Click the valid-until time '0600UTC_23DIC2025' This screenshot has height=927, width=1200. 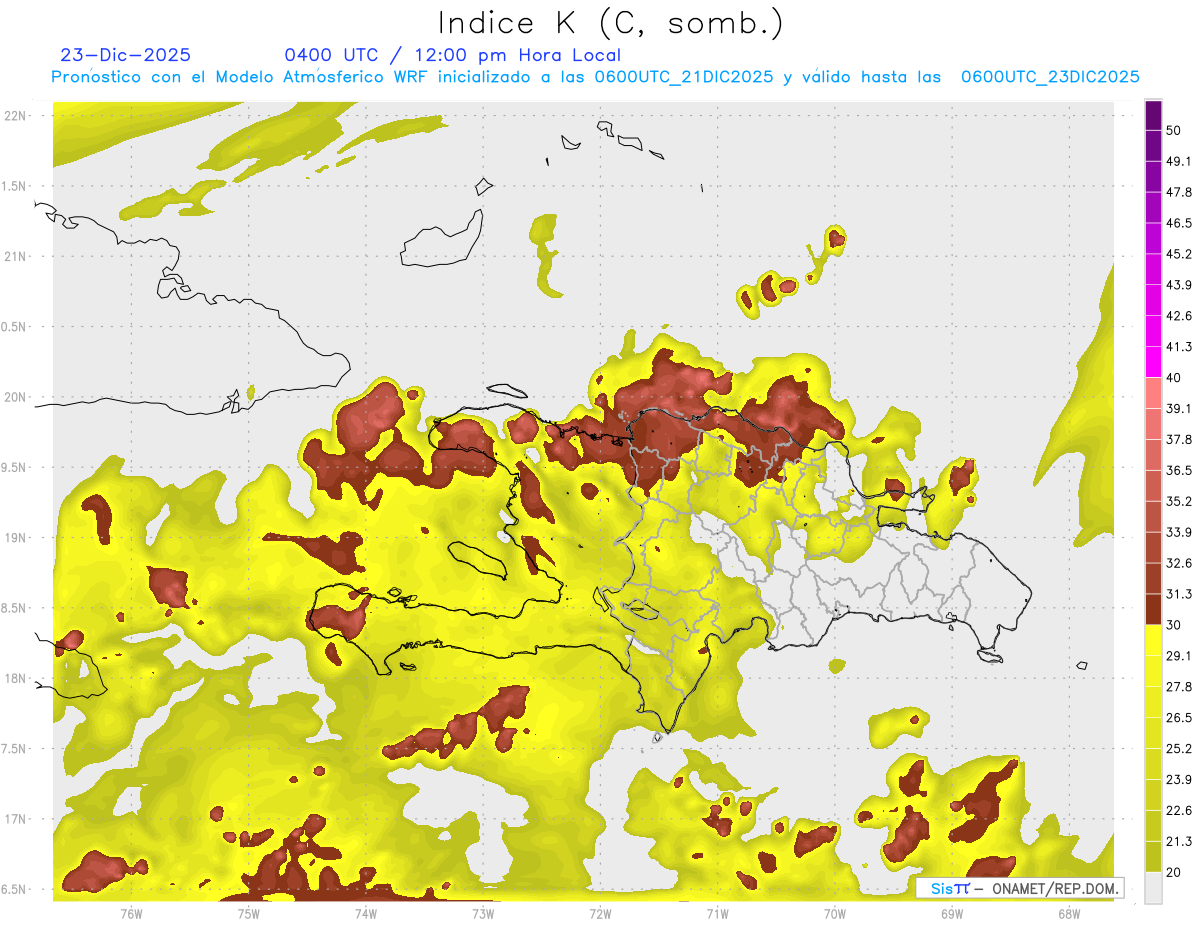pyautogui.click(x=1050, y=77)
